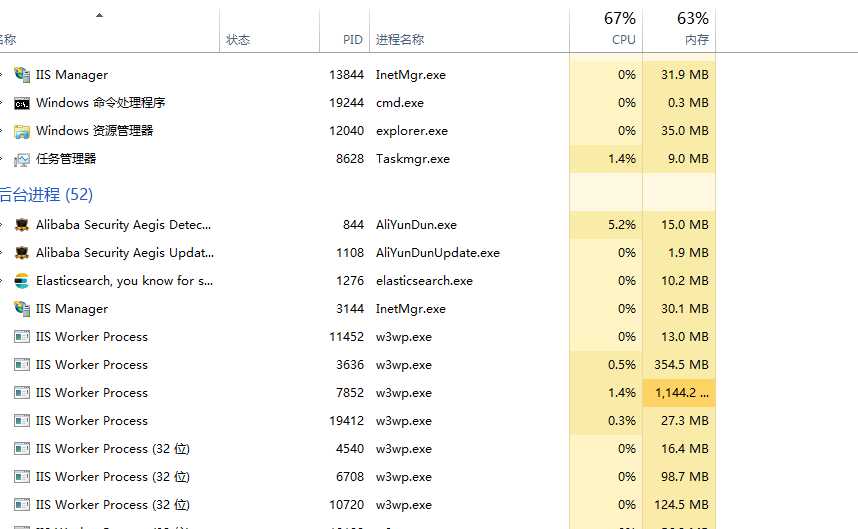Sort by 进程名称 column header
The image size is (858, 529).
400,40
